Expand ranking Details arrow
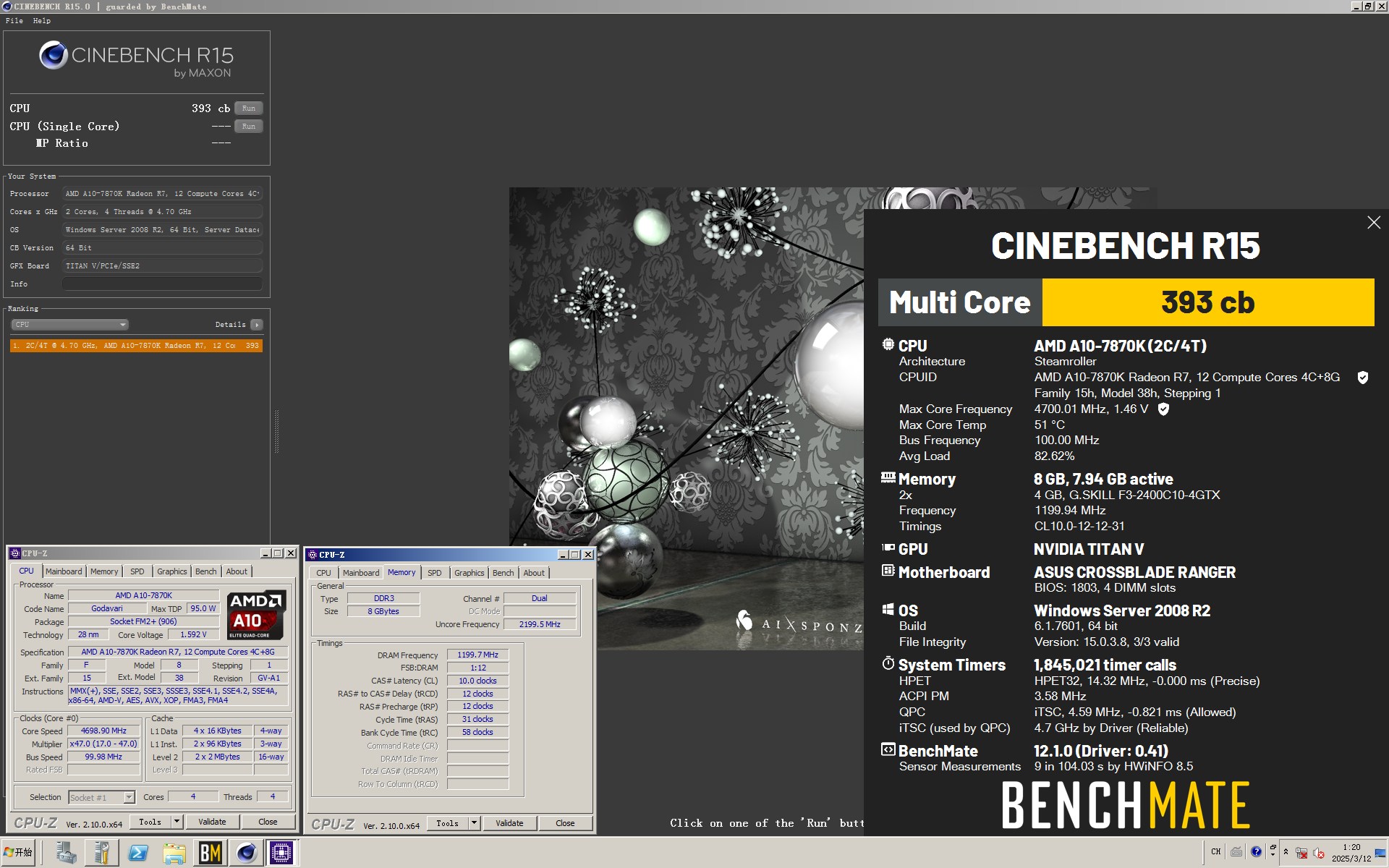Image resolution: width=1389 pixels, height=868 pixels. point(257,325)
